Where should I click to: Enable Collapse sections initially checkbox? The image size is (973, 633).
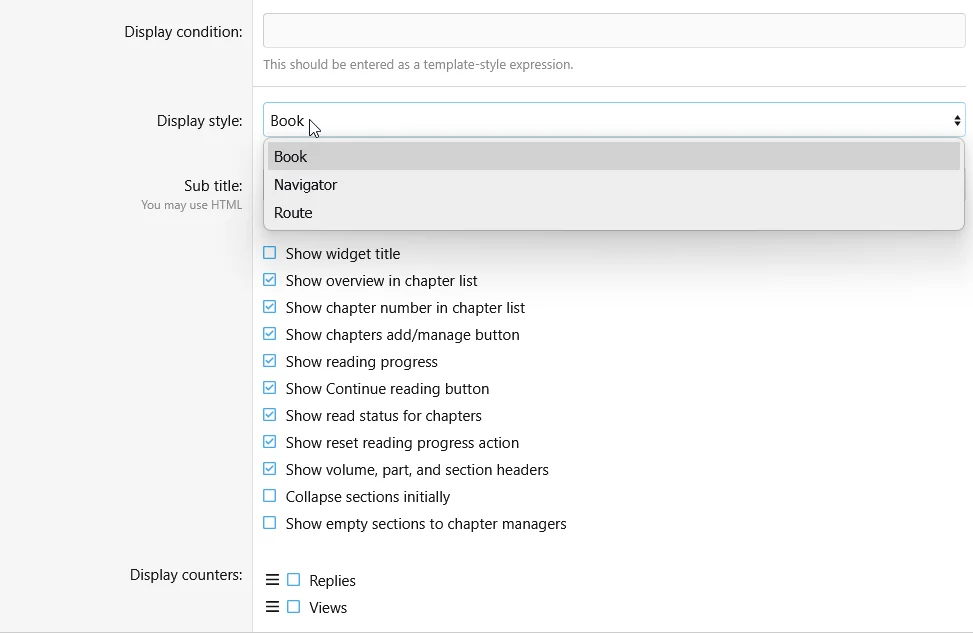point(269,496)
